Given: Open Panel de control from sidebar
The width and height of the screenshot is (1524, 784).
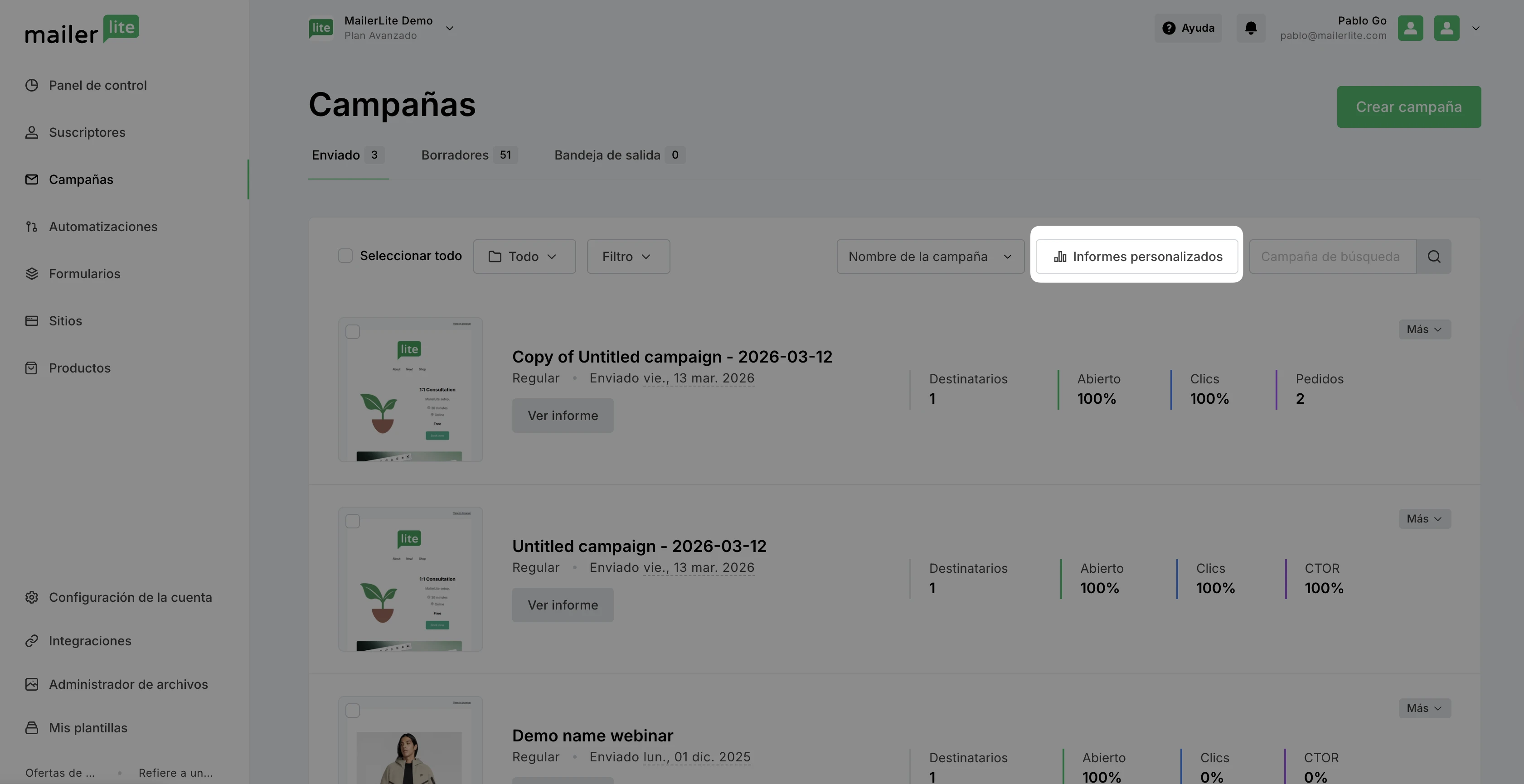Looking at the screenshot, I should tap(97, 85).
